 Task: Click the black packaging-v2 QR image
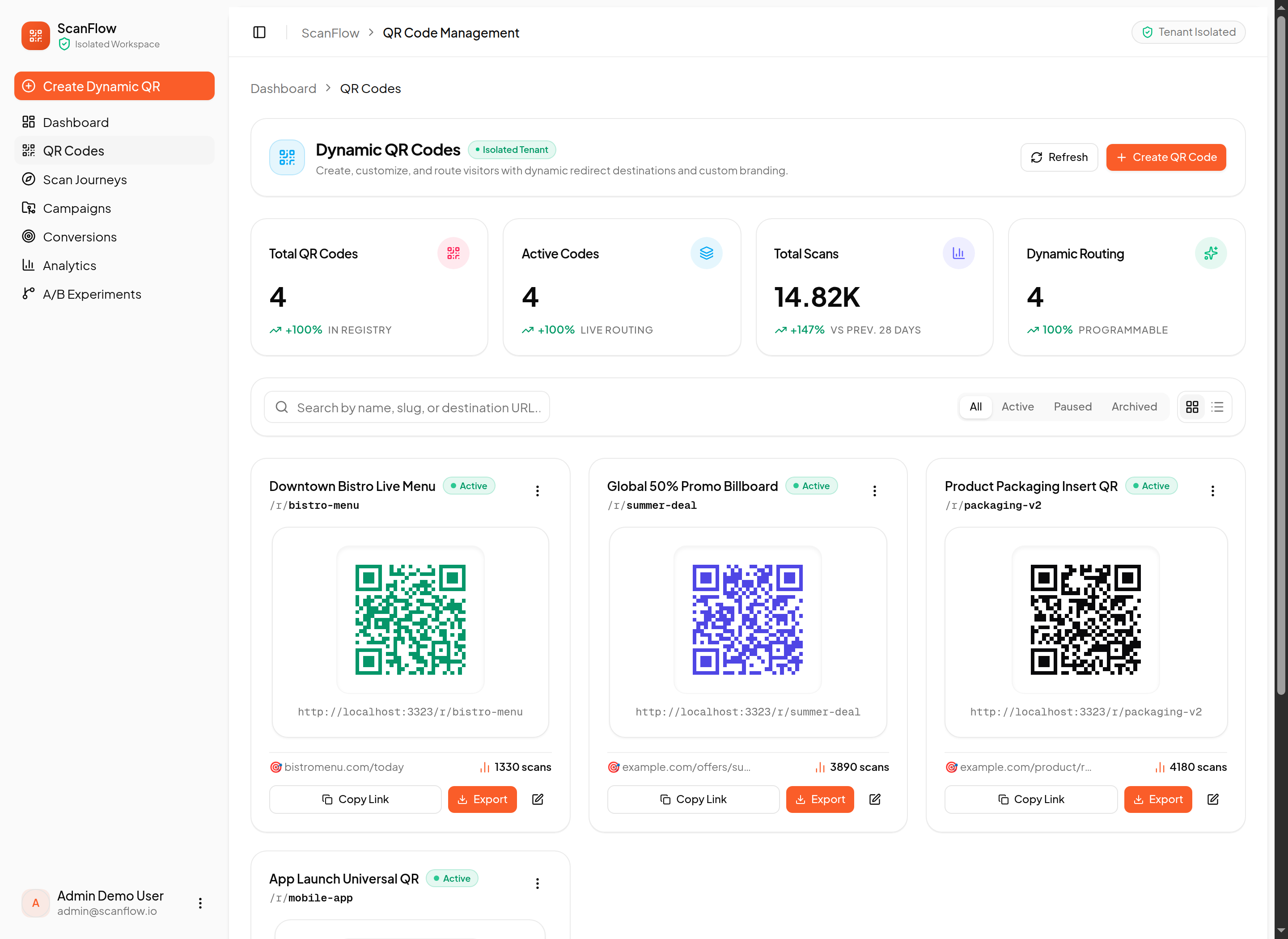1086,620
